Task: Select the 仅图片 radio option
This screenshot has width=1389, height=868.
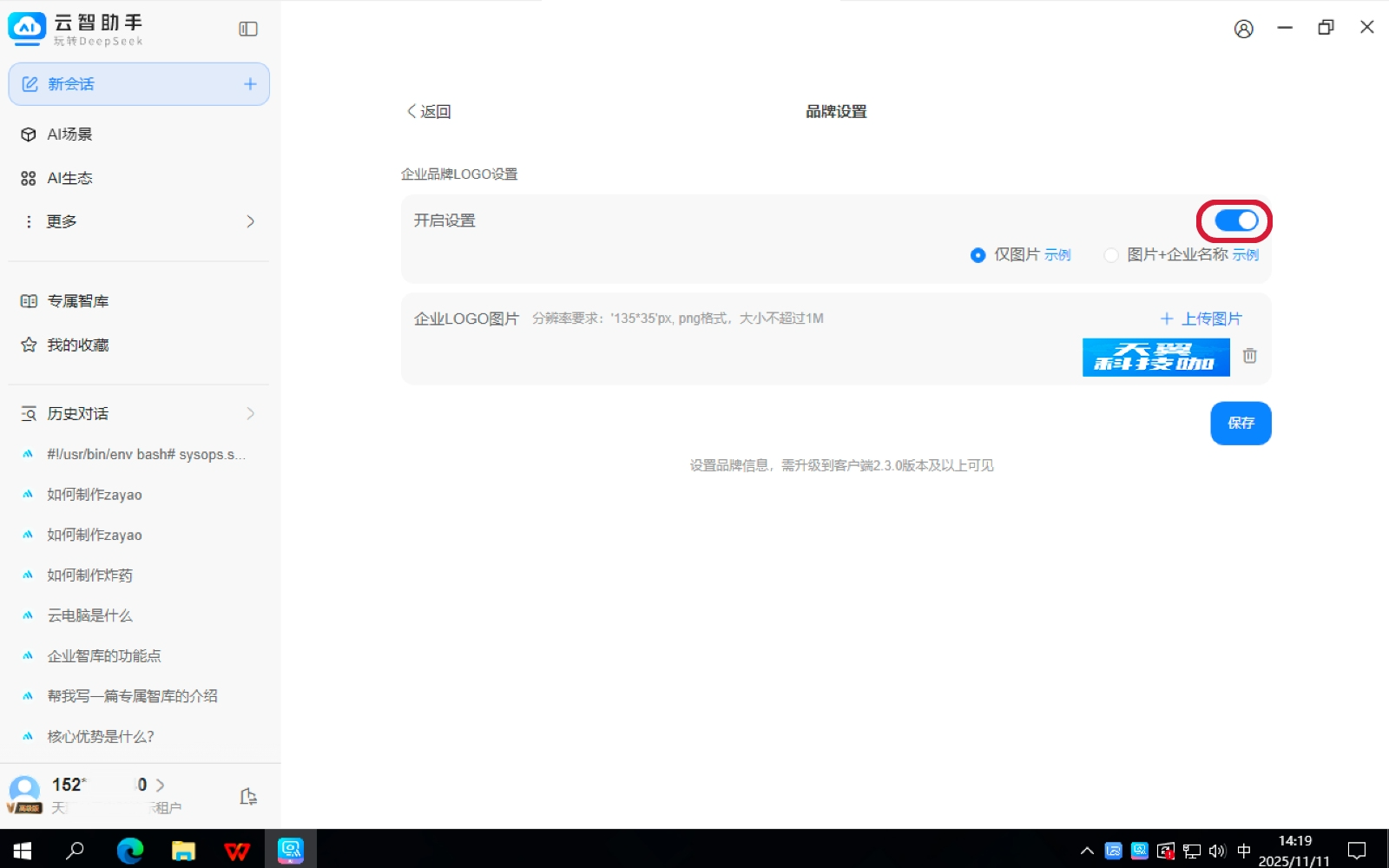Action: pyautogui.click(x=978, y=255)
